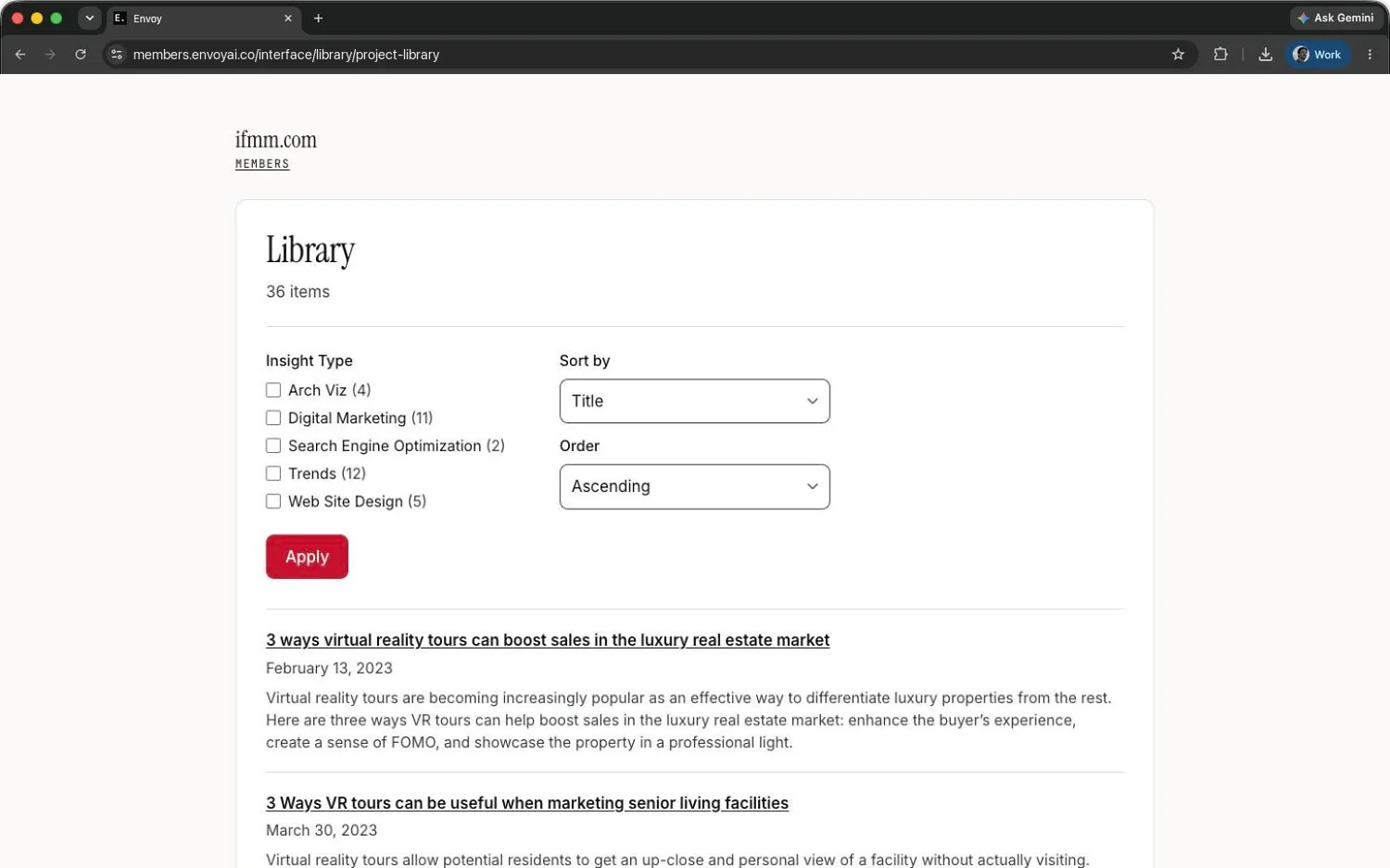Click the Library heading
The width and height of the screenshot is (1390, 868).
click(x=310, y=250)
